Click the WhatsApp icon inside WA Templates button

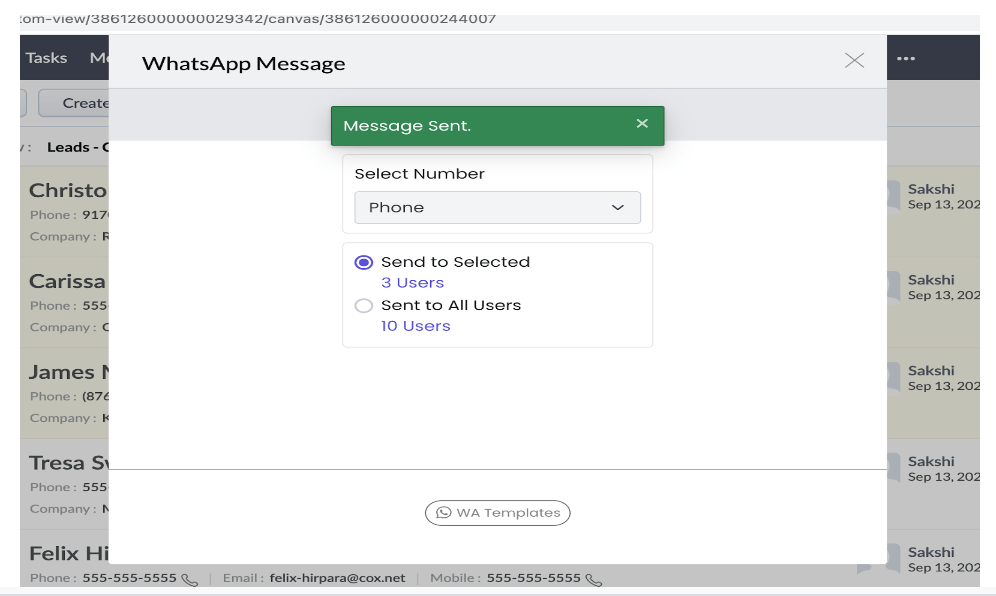coord(444,512)
